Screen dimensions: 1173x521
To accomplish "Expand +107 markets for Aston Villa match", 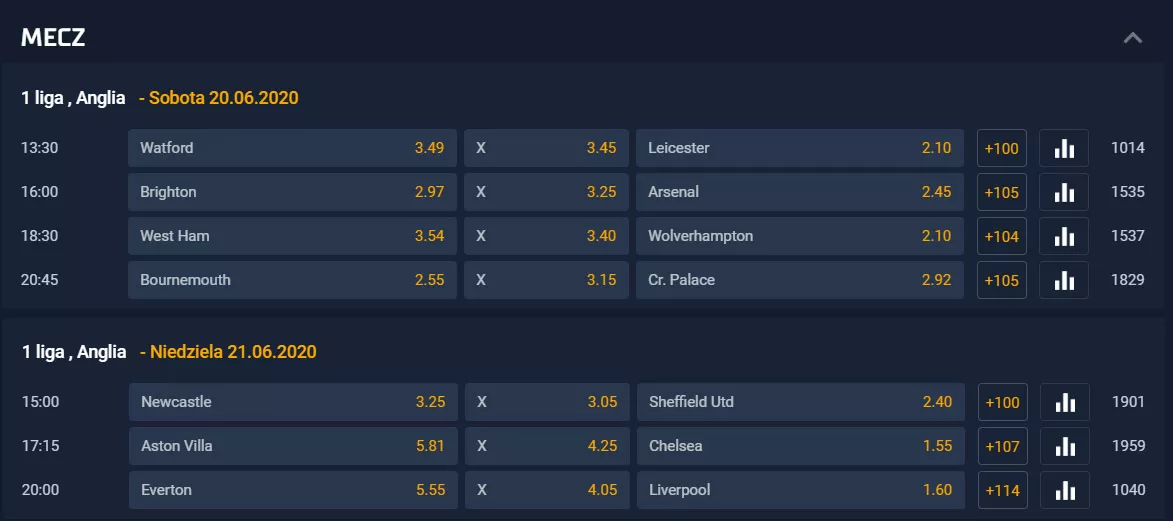I will coord(1002,446).
